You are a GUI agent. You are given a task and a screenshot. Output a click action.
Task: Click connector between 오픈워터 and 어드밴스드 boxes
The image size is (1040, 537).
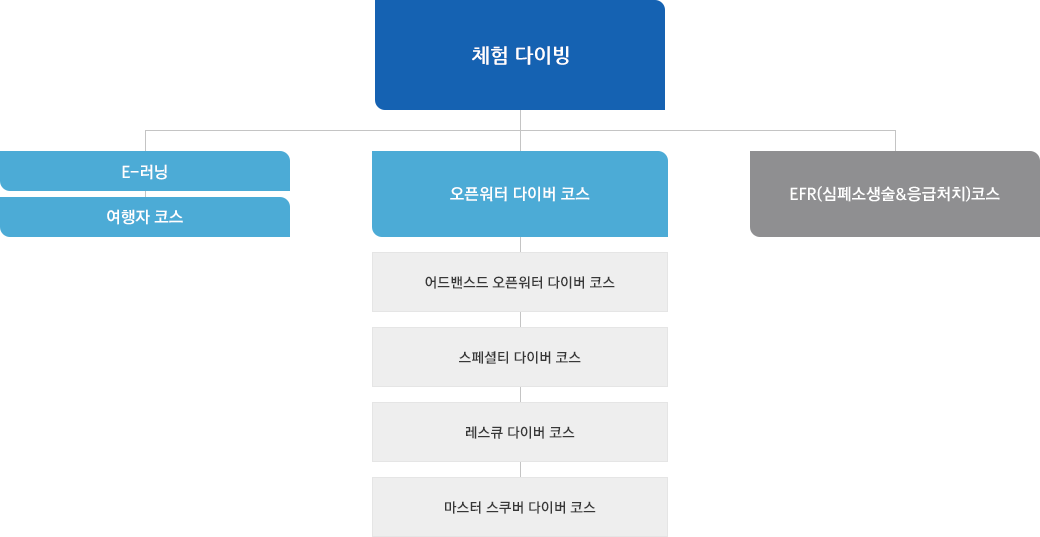click(520, 244)
